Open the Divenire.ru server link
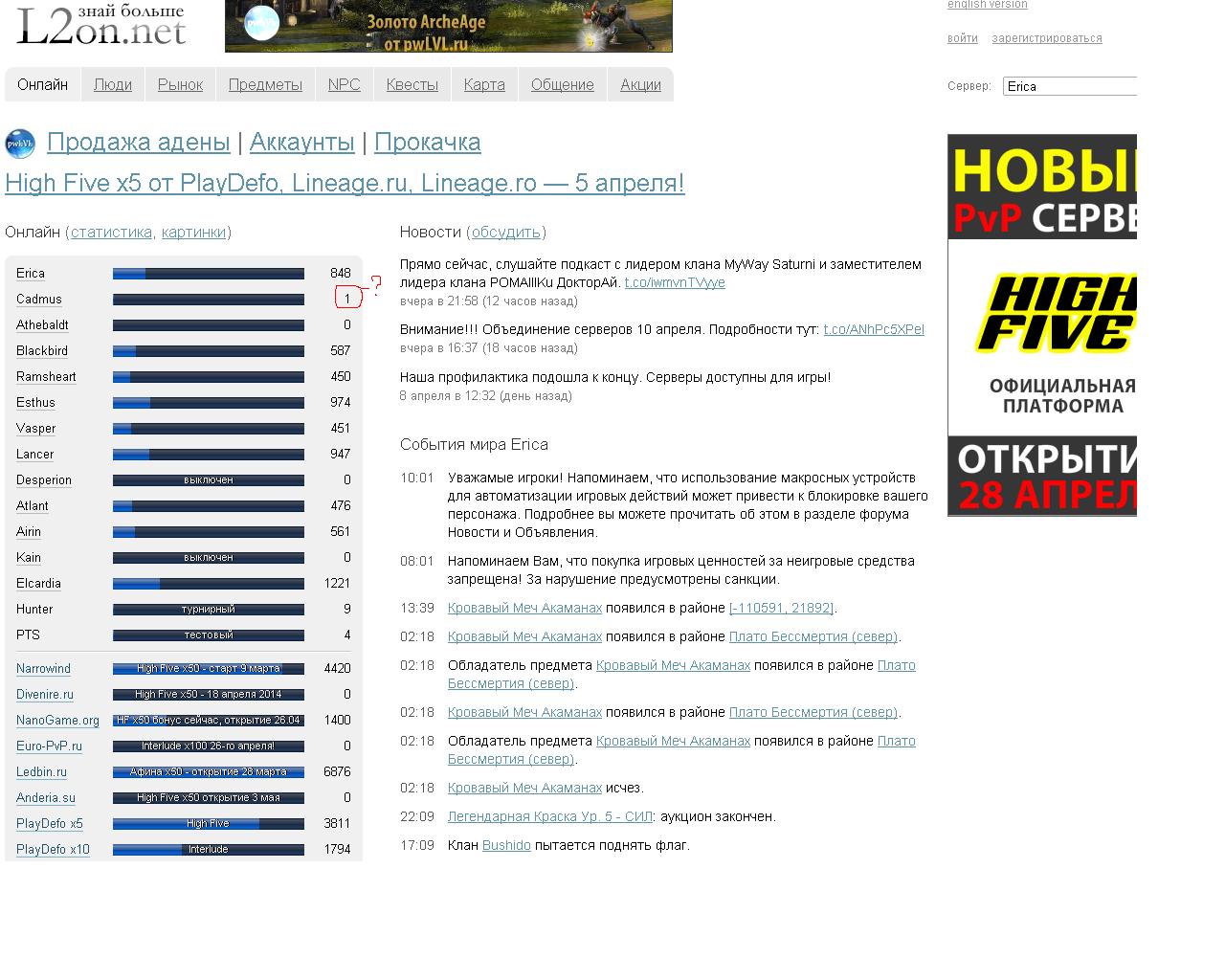The height and width of the screenshot is (980, 1225). [x=45, y=695]
